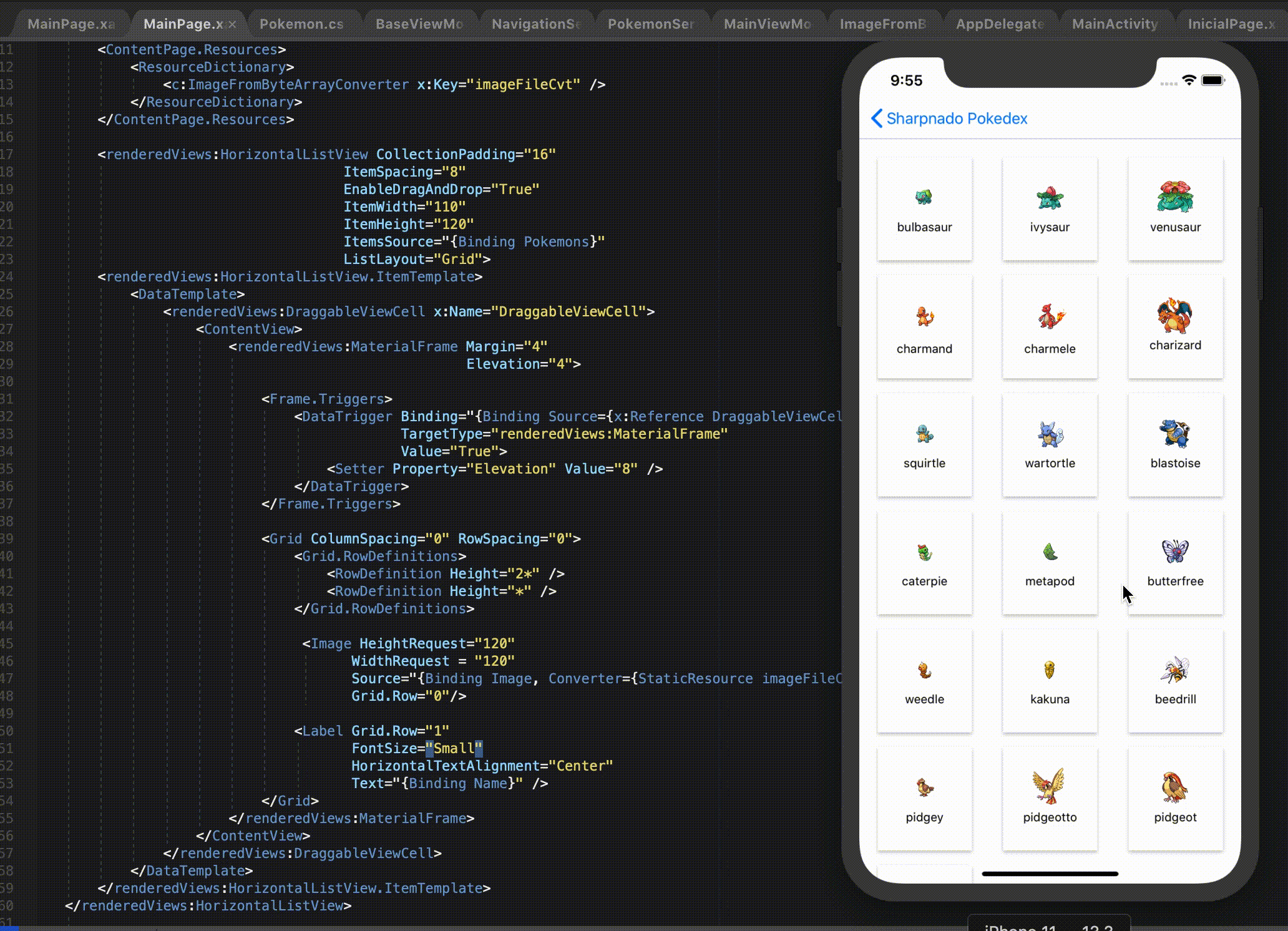Open the ImageFromB tab

point(883,24)
